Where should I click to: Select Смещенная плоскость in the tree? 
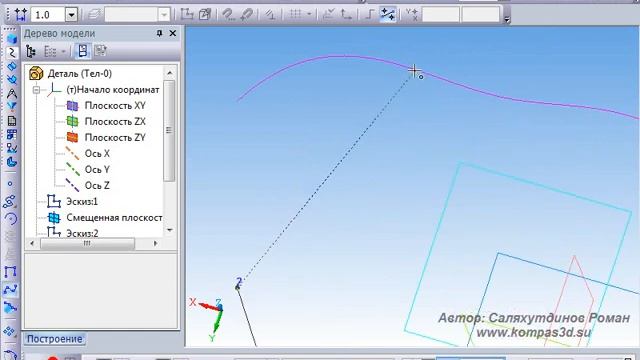pos(114,218)
